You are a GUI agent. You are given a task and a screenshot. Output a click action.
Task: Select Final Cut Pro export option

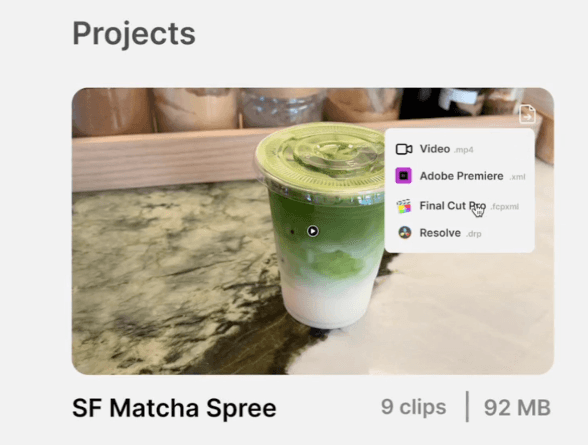point(459,206)
